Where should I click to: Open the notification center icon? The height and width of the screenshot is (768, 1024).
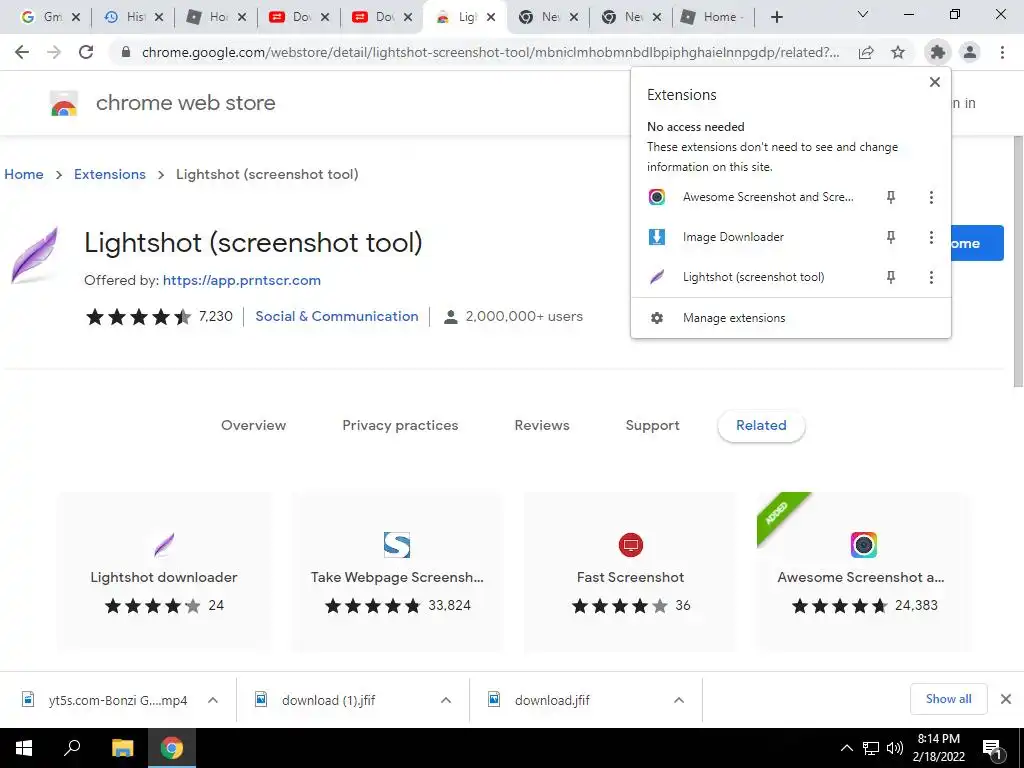point(993,748)
